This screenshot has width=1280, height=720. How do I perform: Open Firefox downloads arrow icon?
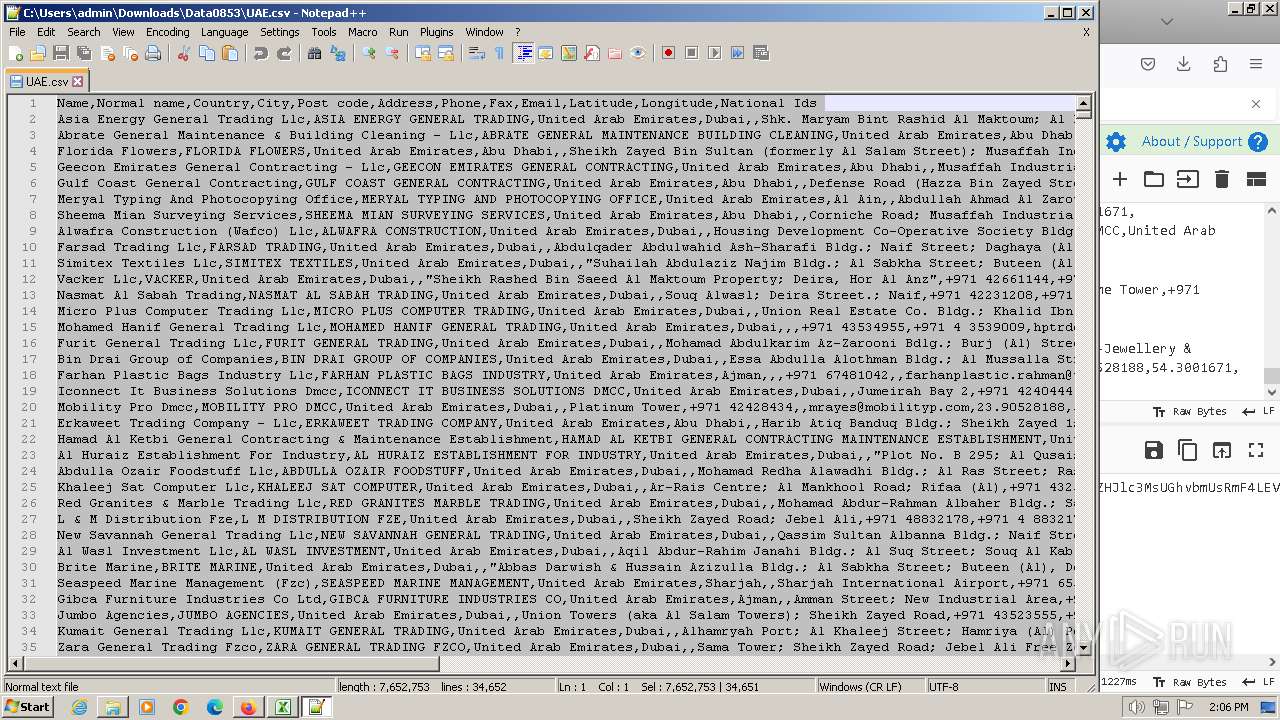click(x=1184, y=64)
